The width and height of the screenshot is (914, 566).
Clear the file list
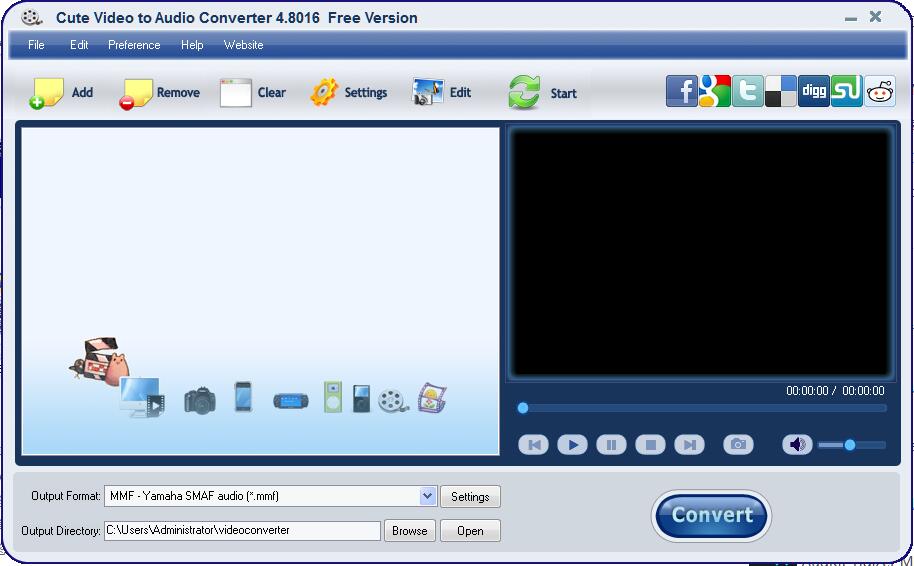click(x=235, y=93)
